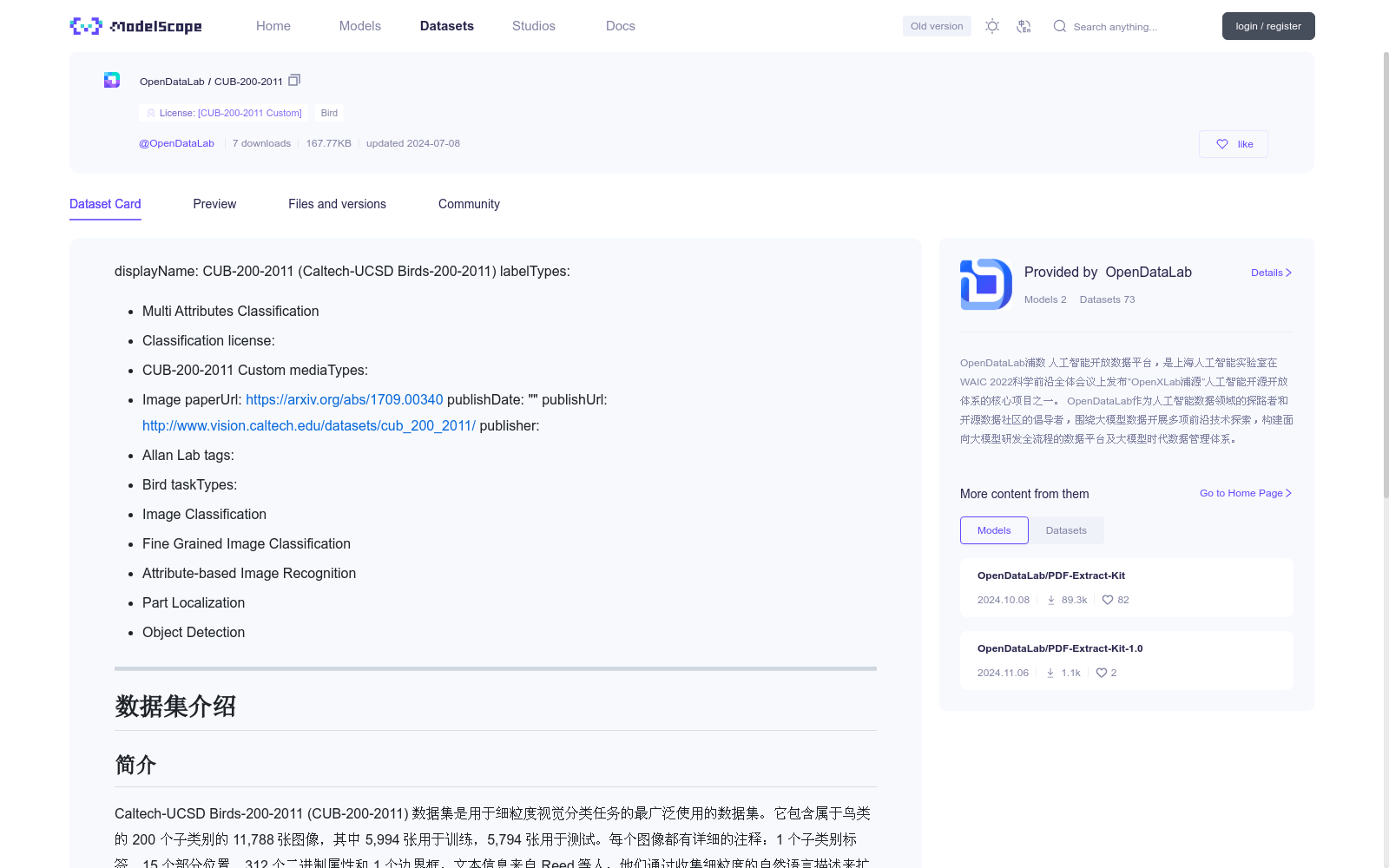Click the More content from them heading

[1024, 494]
